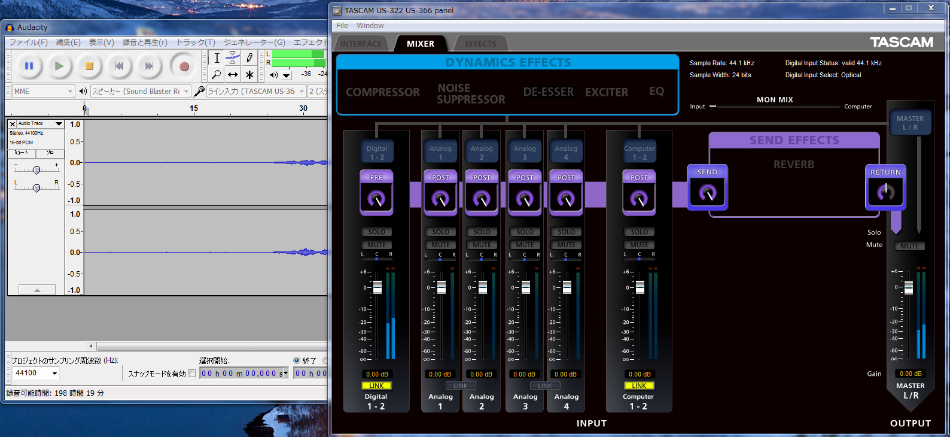The height and width of the screenshot is (437, 950).
Task: Click the COMPRESSOR dynamics effect
Action: (382, 92)
